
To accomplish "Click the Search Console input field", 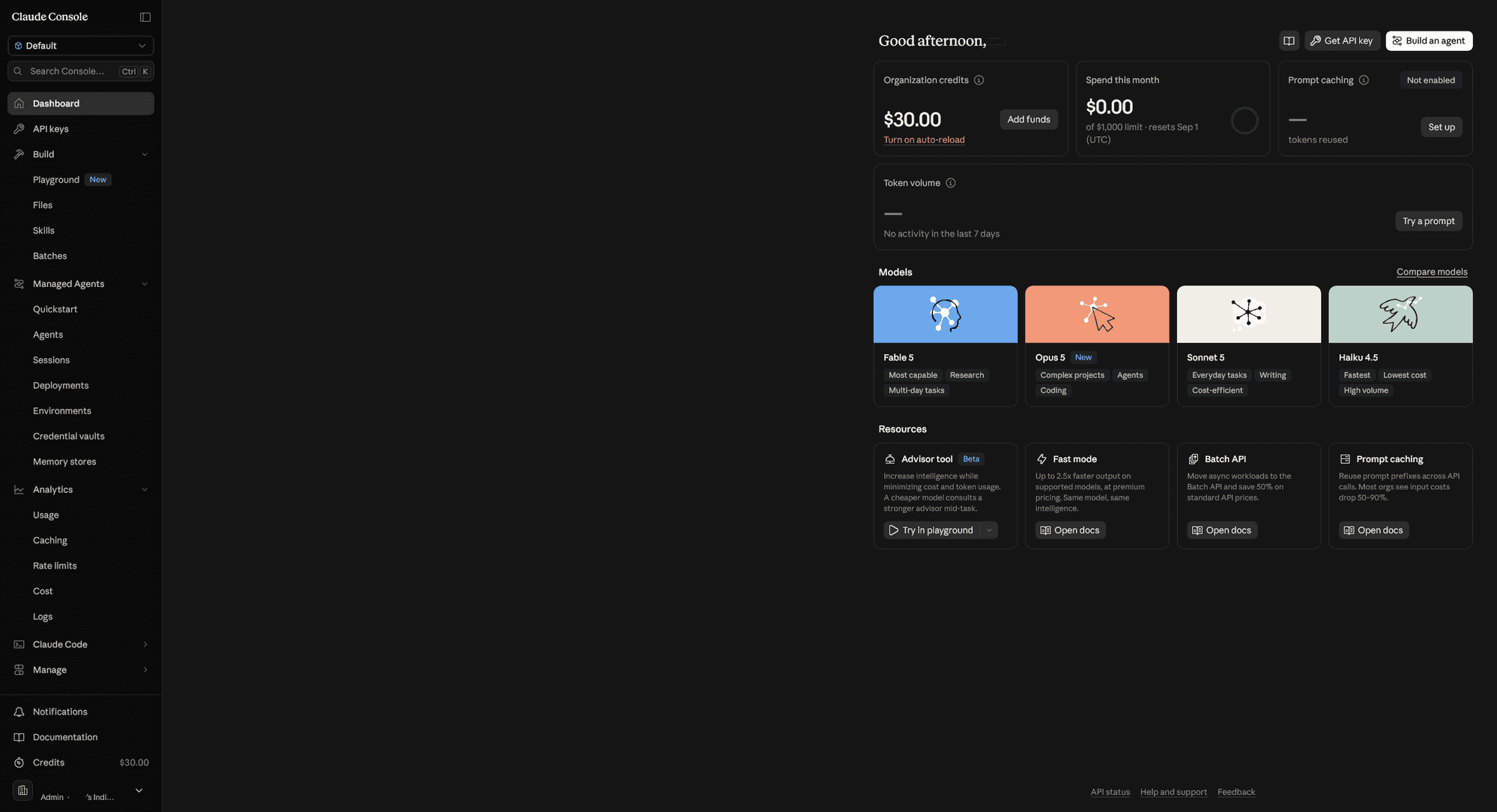I will pos(81,71).
